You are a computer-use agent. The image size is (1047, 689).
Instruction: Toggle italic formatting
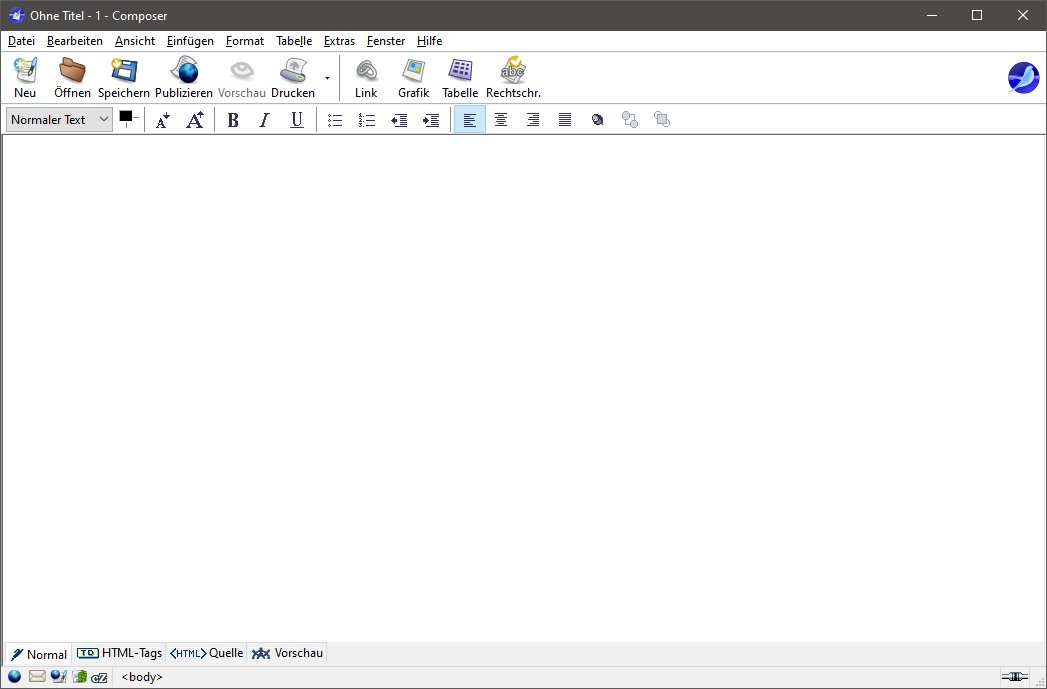pos(264,120)
